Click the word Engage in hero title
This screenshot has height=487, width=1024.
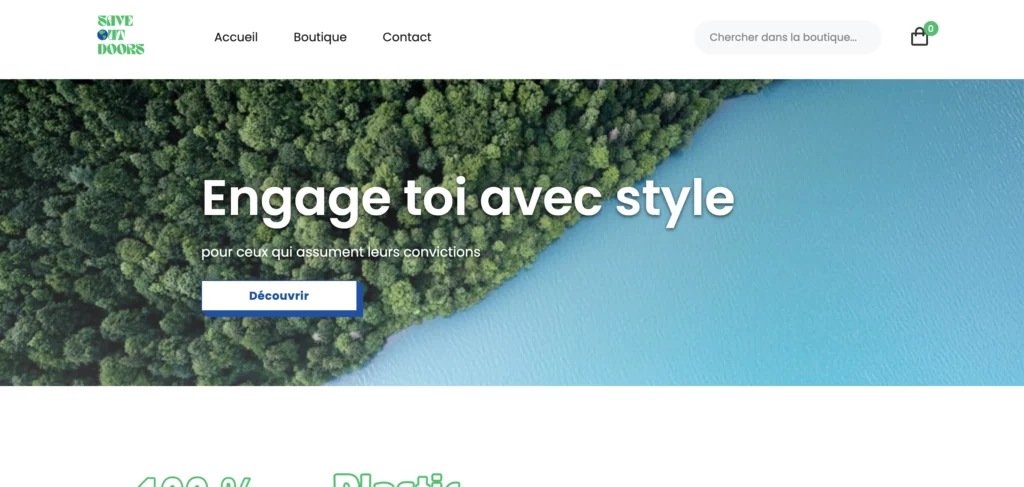pyautogui.click(x=296, y=200)
